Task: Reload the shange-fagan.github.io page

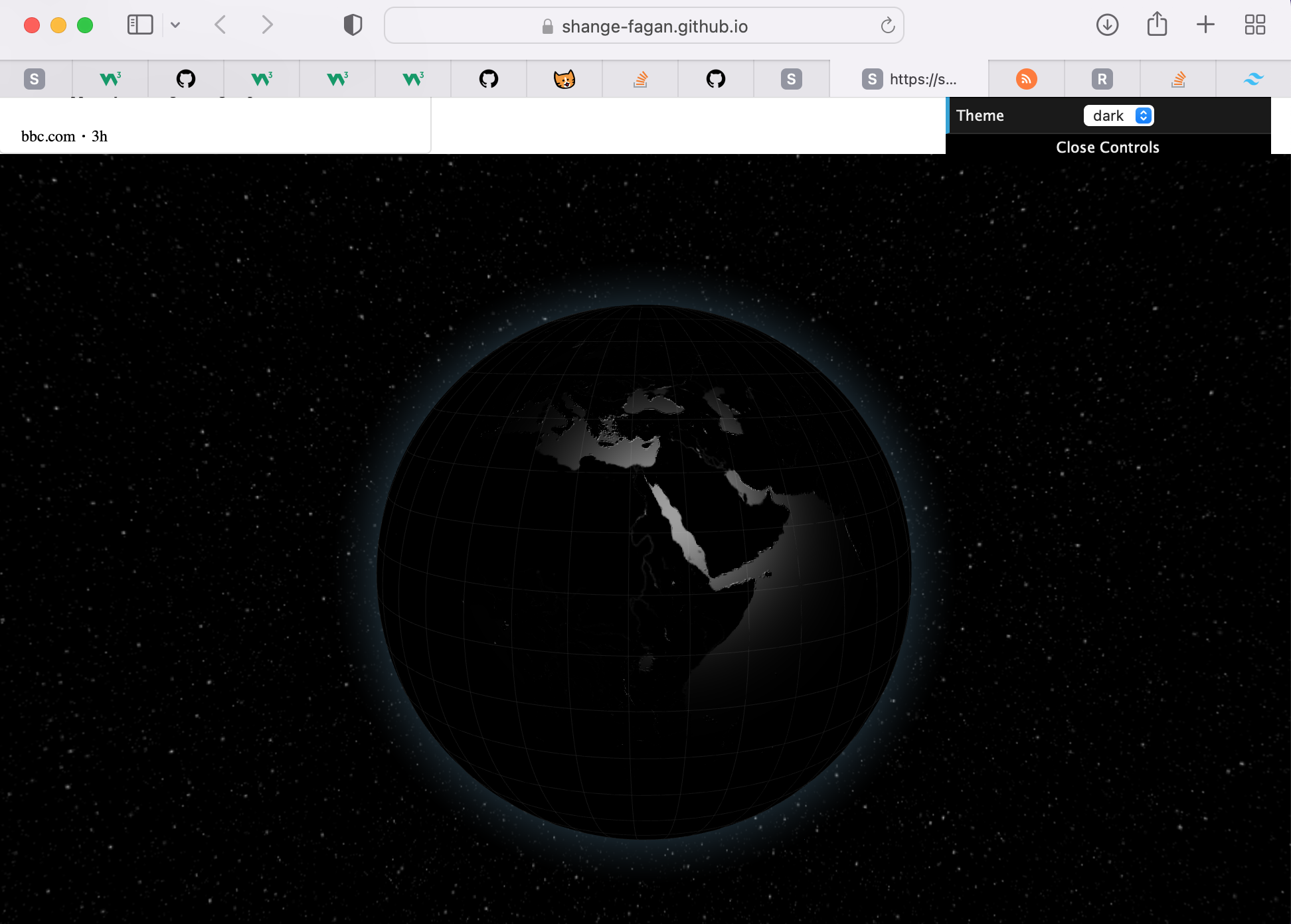Action: click(887, 26)
